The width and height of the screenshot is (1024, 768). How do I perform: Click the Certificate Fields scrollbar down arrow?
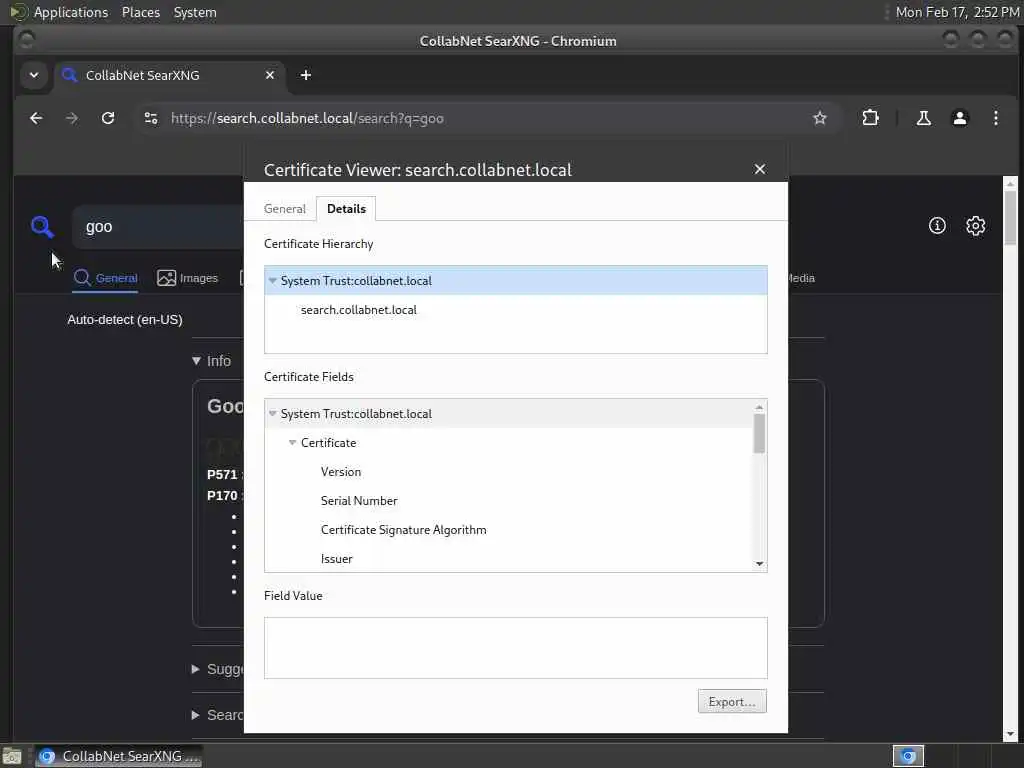point(759,564)
